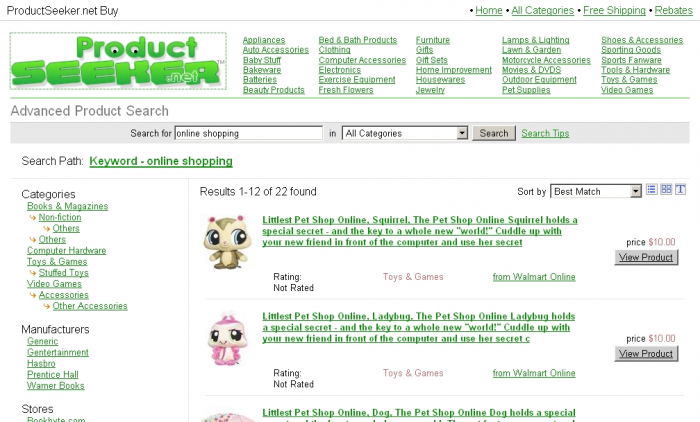This screenshot has height=422, width=700.
Task: Expand the All Categories search dropdown
Action: 405,133
